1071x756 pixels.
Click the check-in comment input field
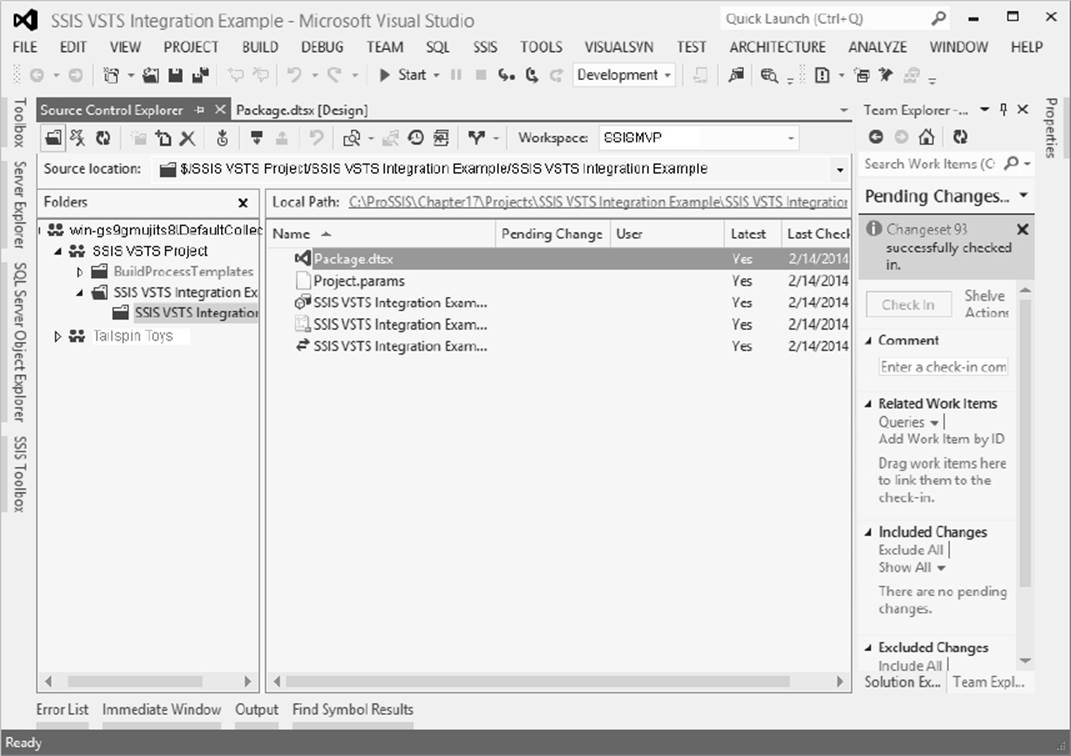point(943,367)
